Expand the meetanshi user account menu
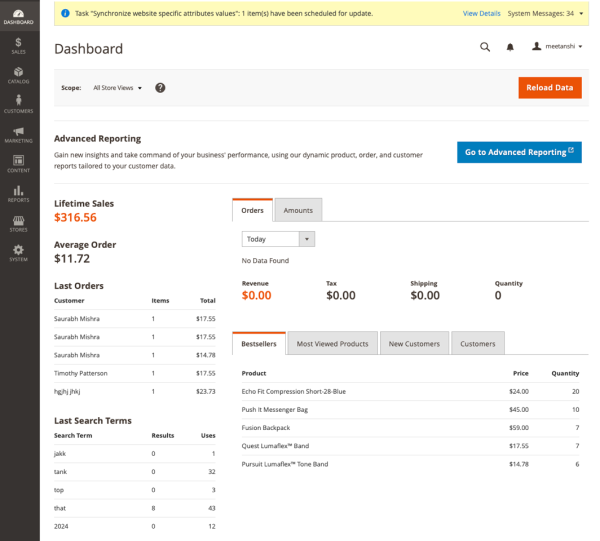The image size is (600, 541). (x=557, y=47)
